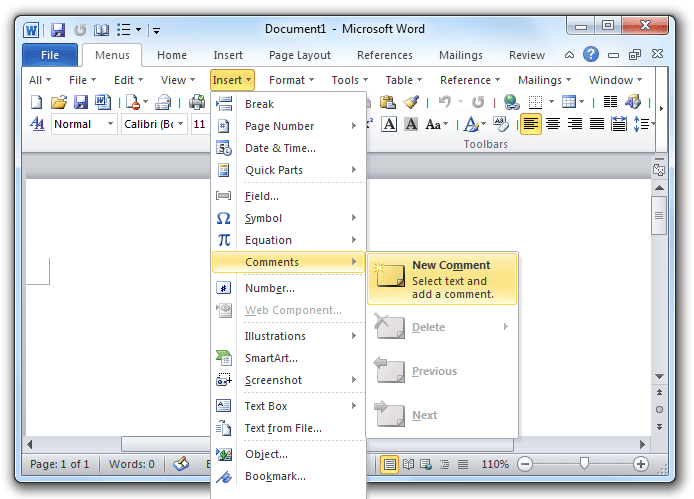
Task: Click the Break menu item icon
Action: coord(224,104)
